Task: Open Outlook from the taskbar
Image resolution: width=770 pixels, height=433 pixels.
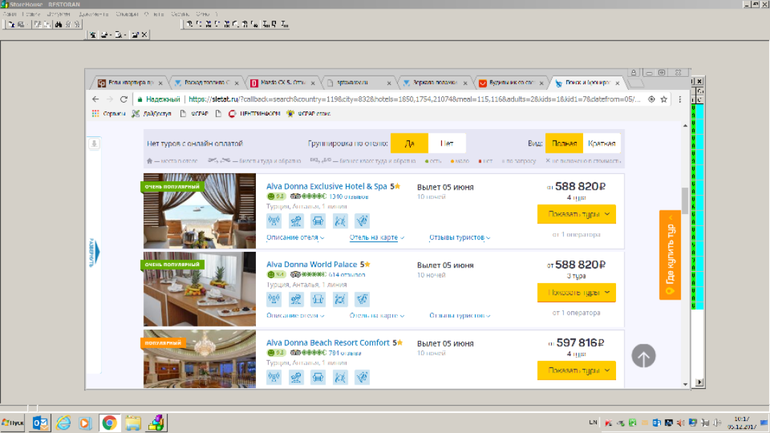Action: pyautogui.click(x=41, y=423)
